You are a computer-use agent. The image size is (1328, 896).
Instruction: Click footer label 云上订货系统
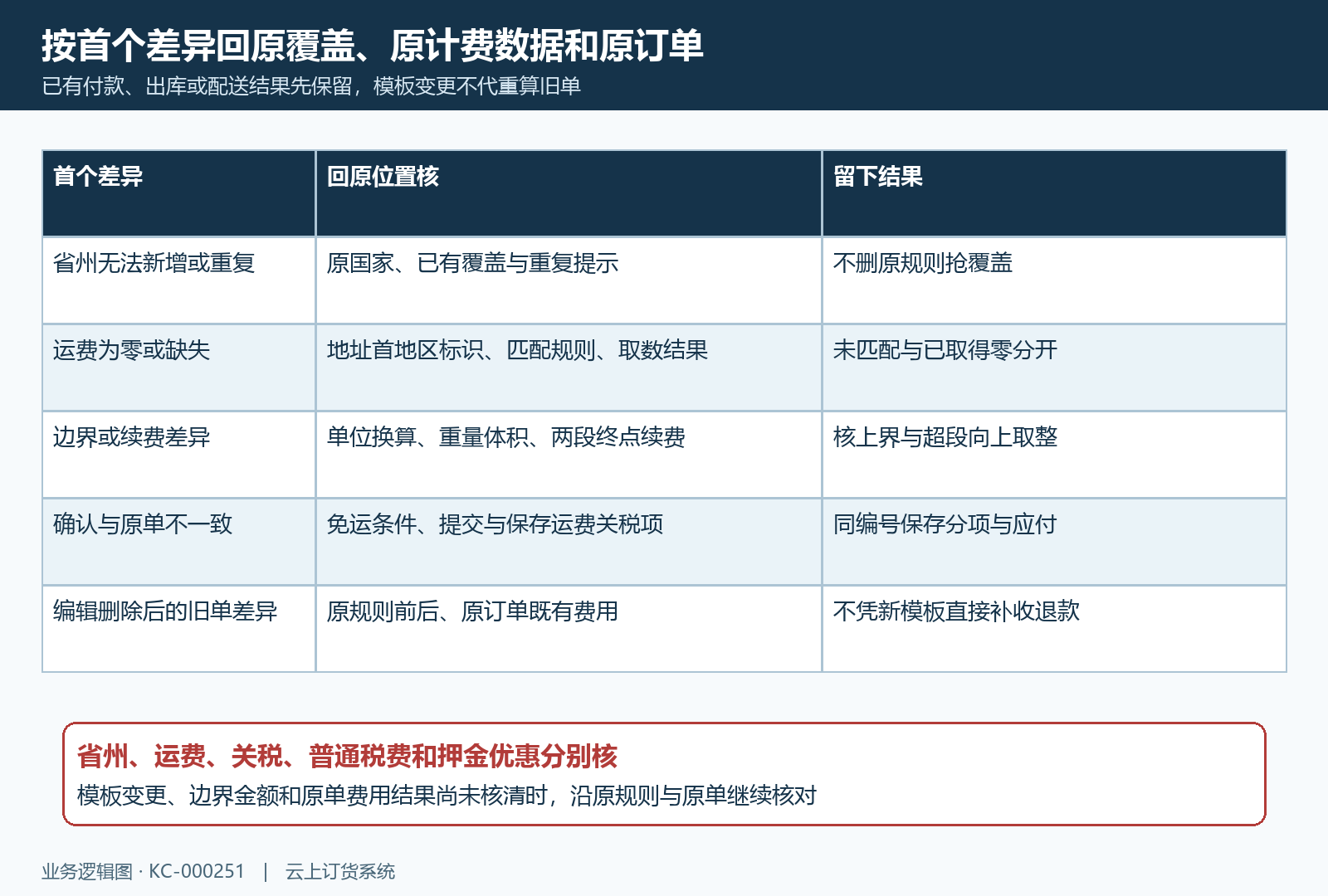click(x=340, y=871)
